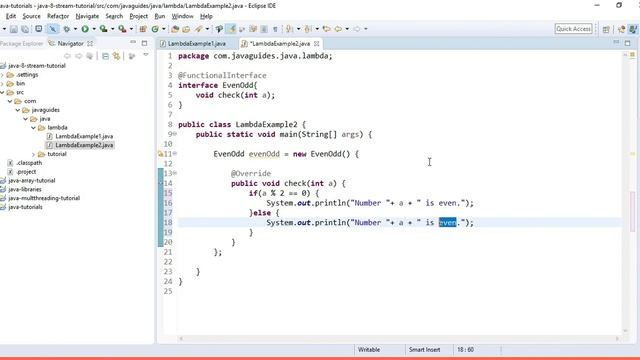This screenshot has height=360, width=640.
Task: Maximize the editor area
Action: [628, 43]
